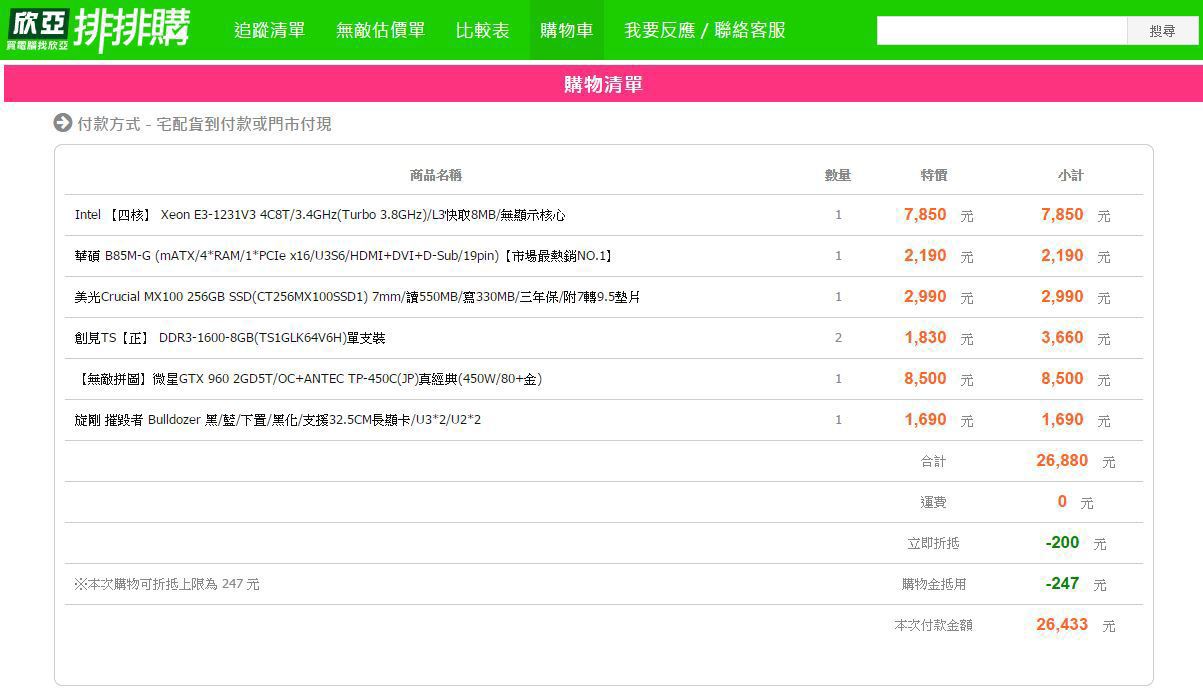
Task: Select the 美光Crucial MX100 256GB SSD item
Action: pos(357,297)
